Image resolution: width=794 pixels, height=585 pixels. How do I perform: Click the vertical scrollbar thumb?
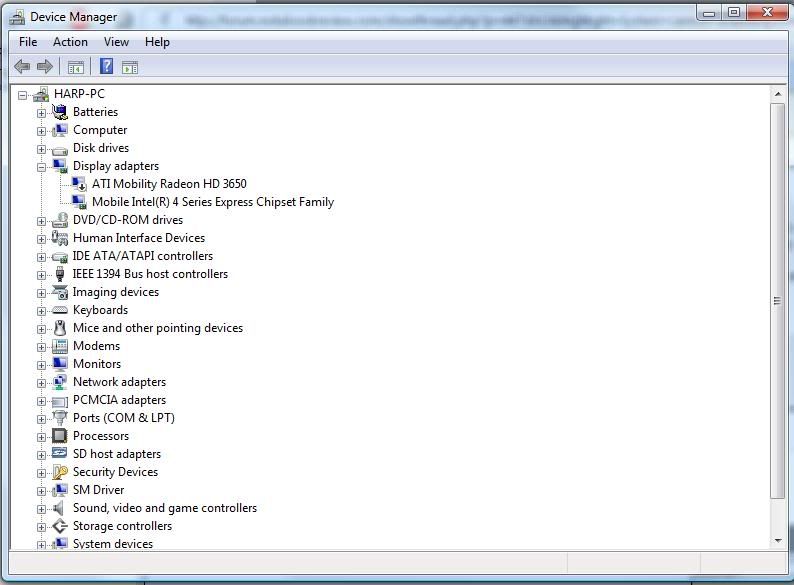tap(777, 301)
